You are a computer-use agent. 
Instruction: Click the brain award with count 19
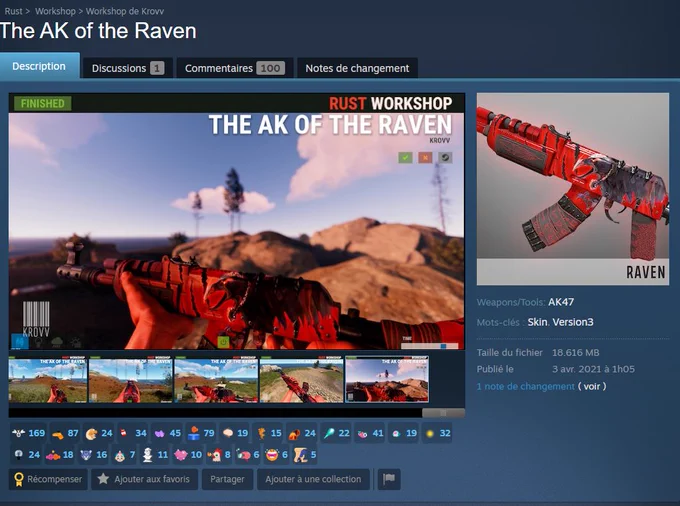pyautogui.click(x=235, y=433)
